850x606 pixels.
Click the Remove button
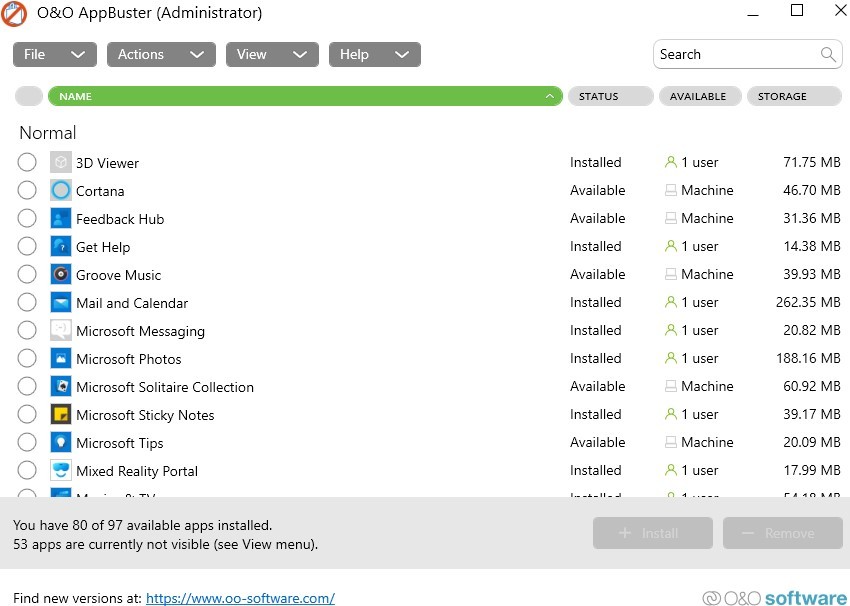click(783, 533)
